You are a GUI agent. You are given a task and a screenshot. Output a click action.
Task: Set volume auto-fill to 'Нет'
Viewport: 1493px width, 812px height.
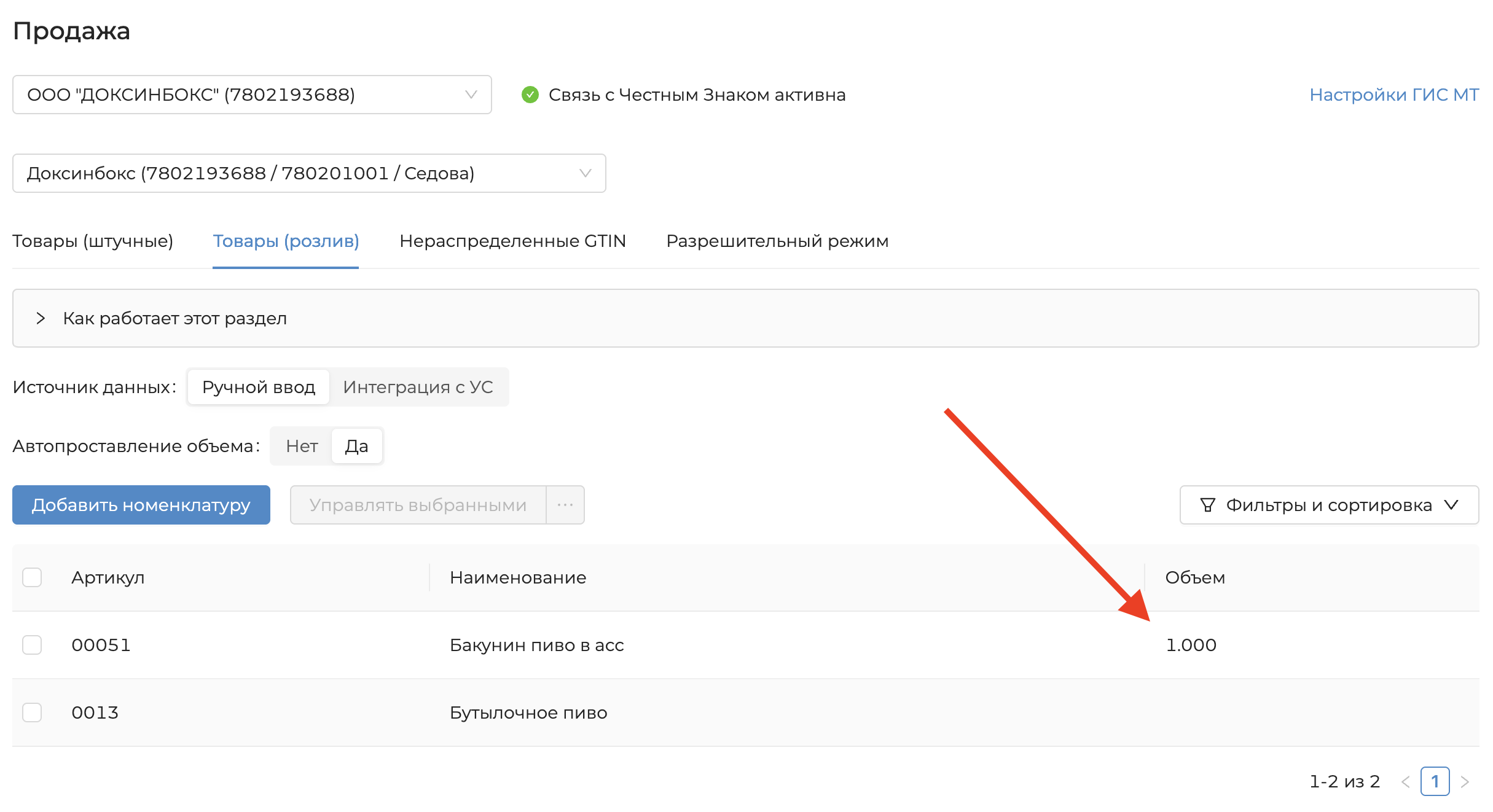click(x=302, y=446)
